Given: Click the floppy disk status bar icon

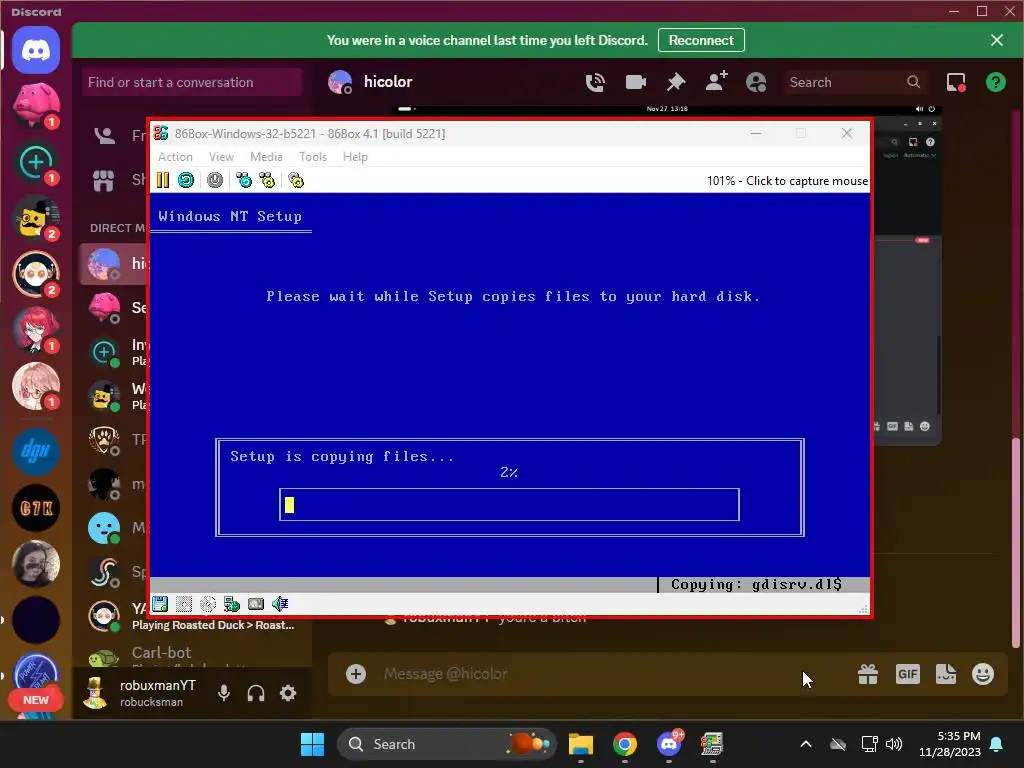Looking at the screenshot, I should pyautogui.click(x=160, y=604).
